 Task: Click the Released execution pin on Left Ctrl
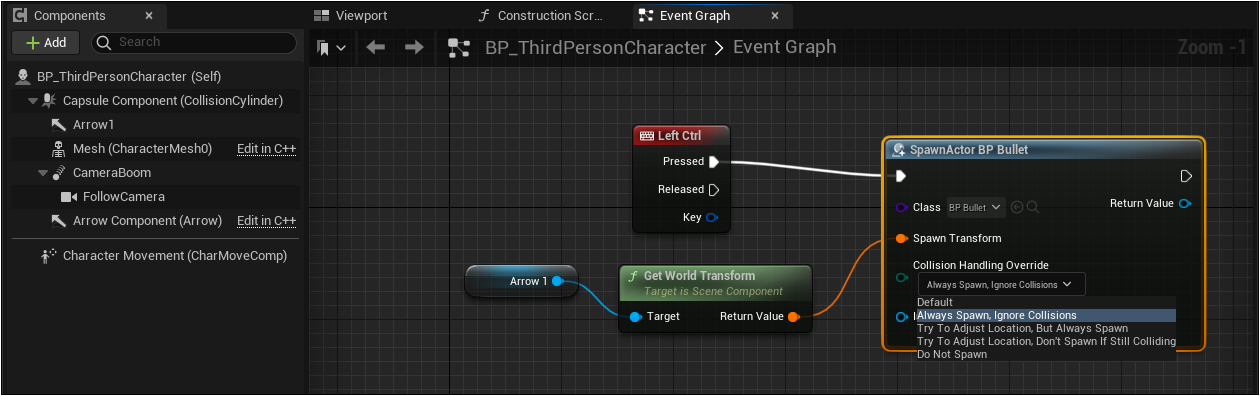(714, 189)
